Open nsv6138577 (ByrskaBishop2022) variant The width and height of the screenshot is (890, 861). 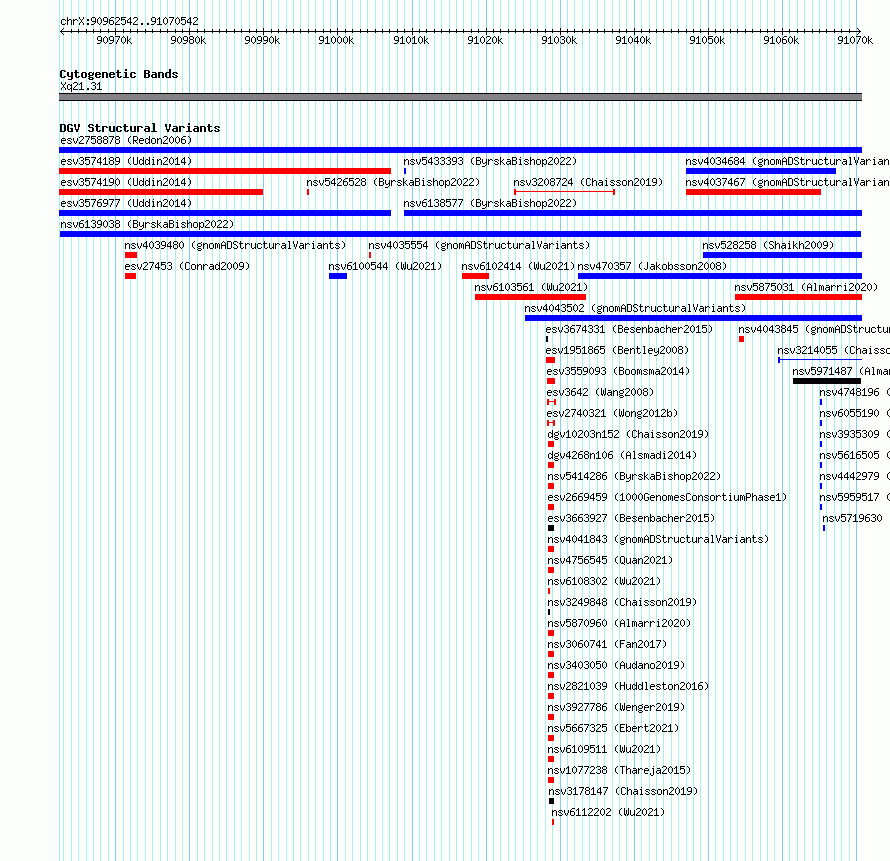490,203
